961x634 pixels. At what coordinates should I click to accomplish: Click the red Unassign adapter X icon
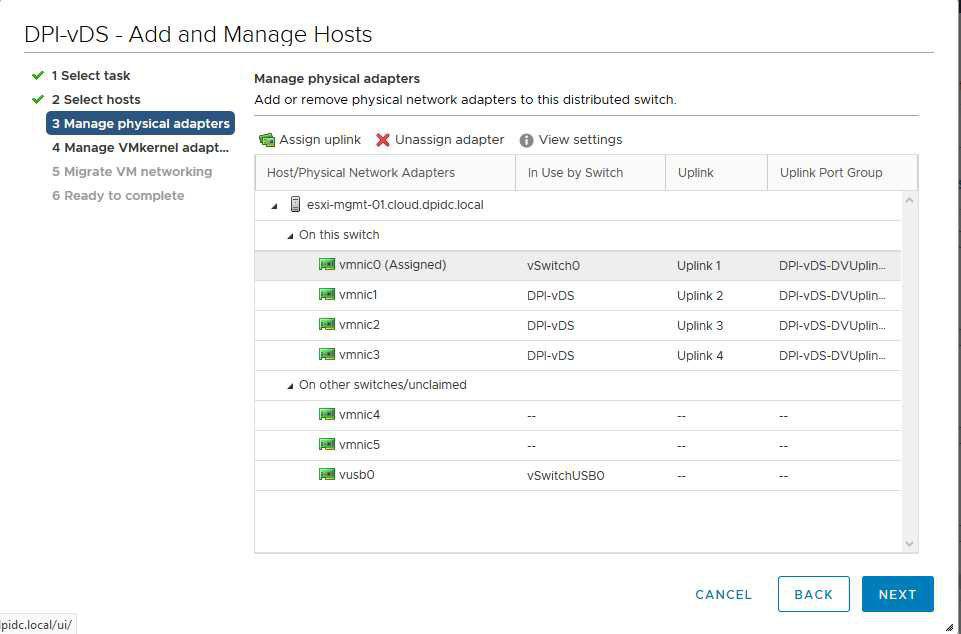tap(382, 140)
